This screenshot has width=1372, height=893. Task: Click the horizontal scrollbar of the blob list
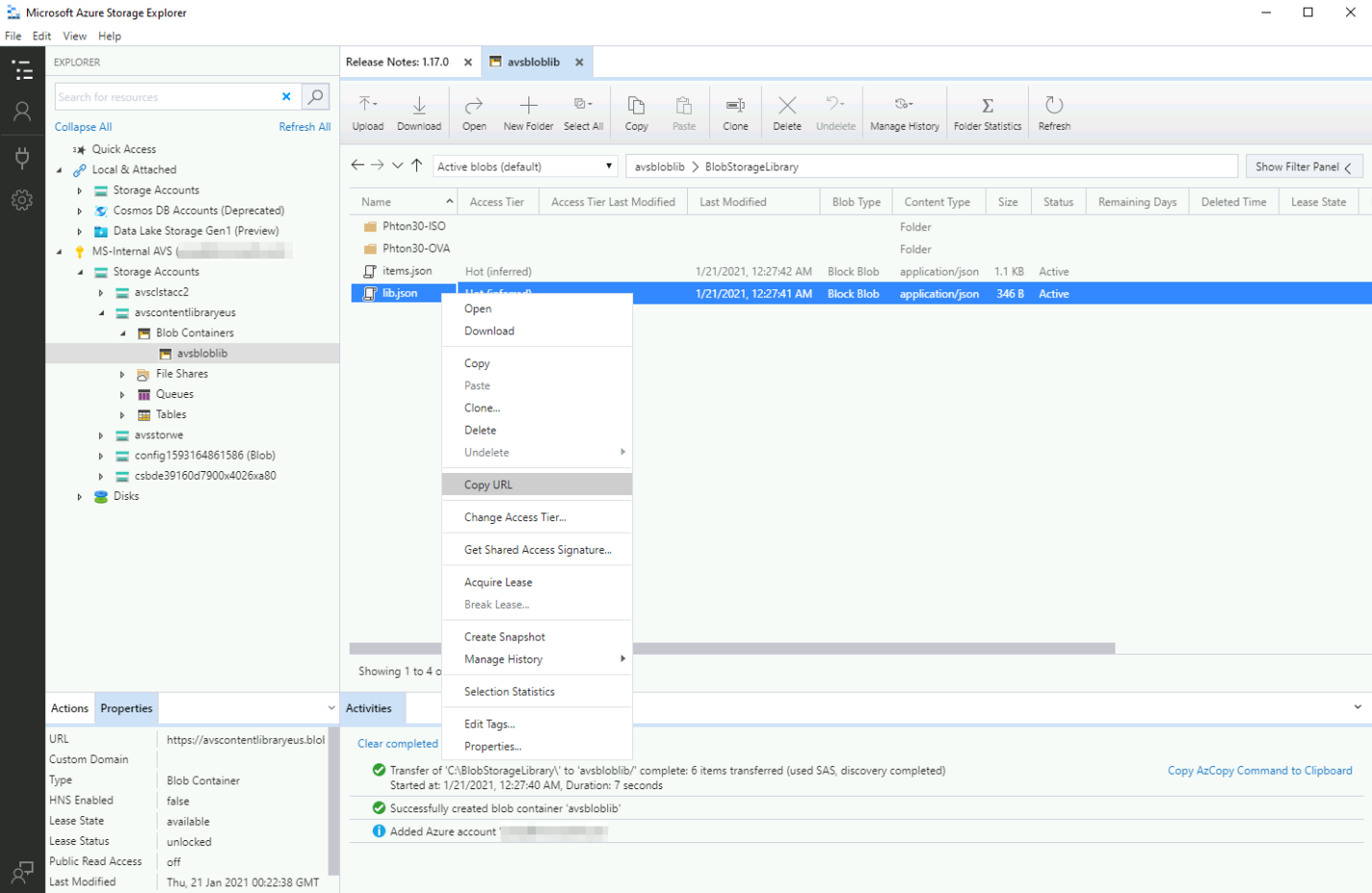732,649
